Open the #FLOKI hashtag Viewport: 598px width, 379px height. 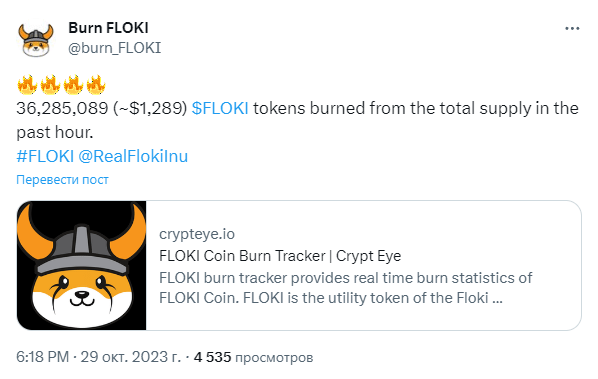(x=45, y=156)
